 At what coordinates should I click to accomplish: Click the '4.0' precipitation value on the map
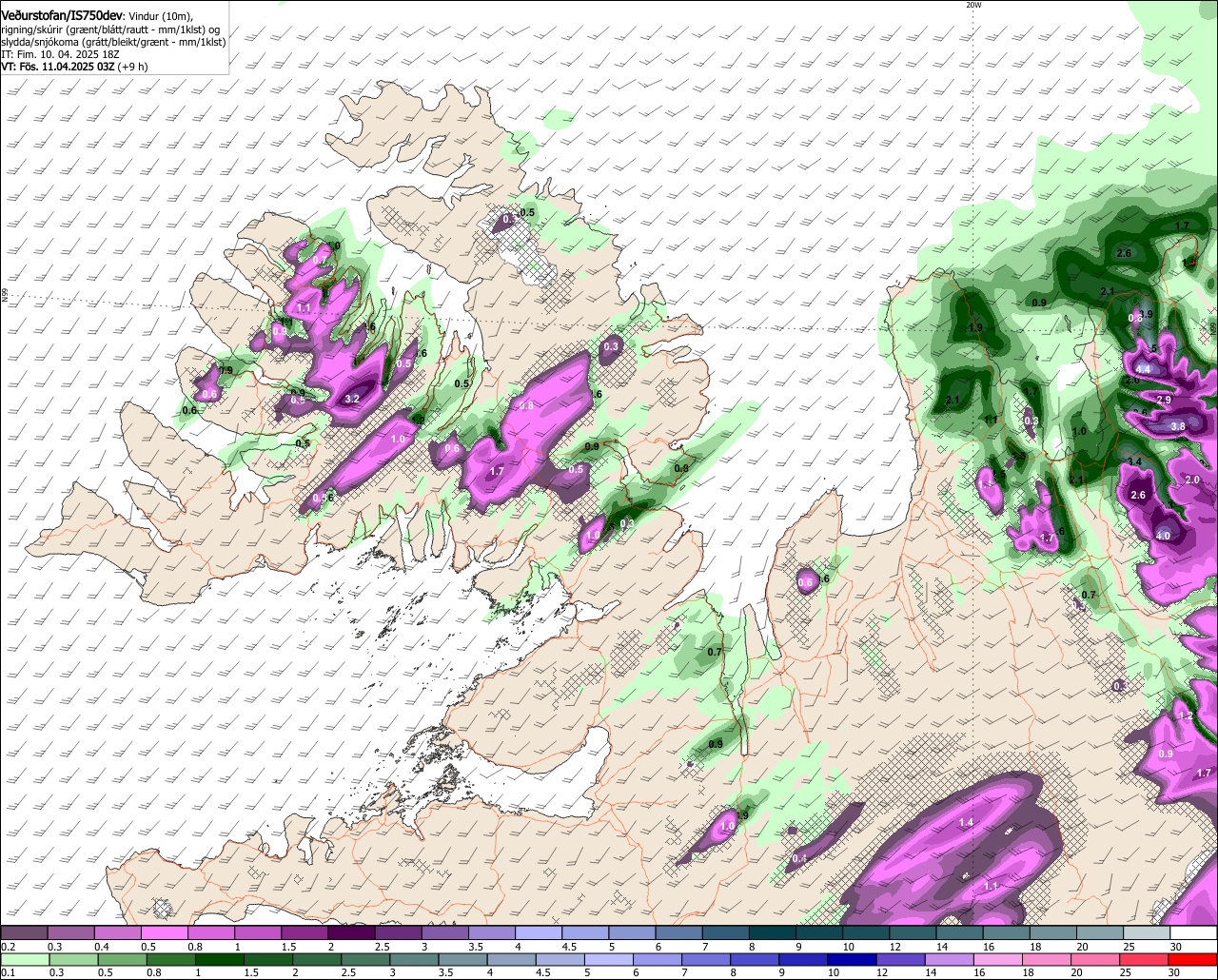(1163, 536)
